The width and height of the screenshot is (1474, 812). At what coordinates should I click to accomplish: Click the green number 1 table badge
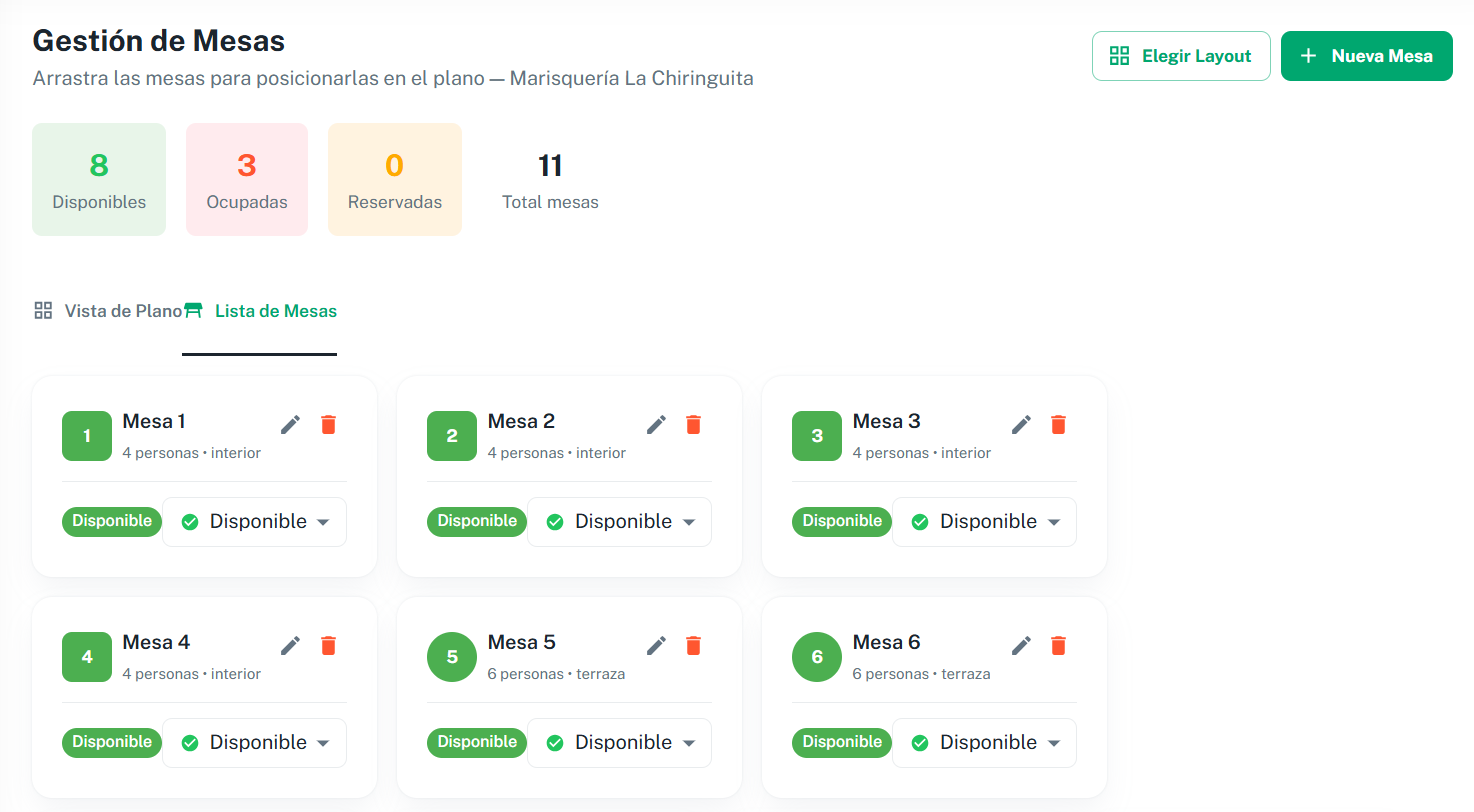(87, 436)
